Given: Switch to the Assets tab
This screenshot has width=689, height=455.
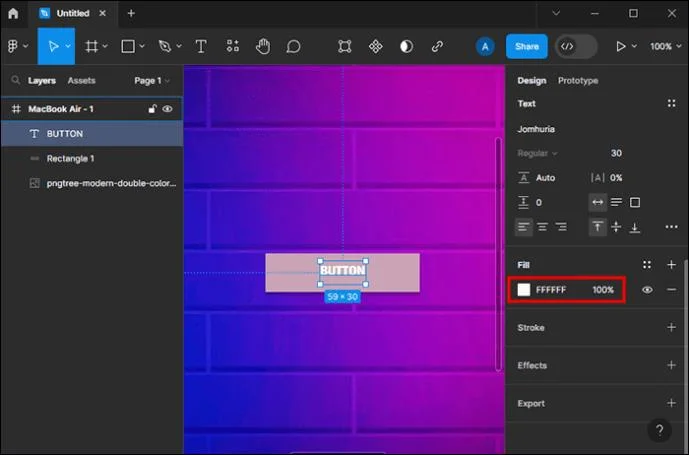Looking at the screenshot, I should (81, 80).
